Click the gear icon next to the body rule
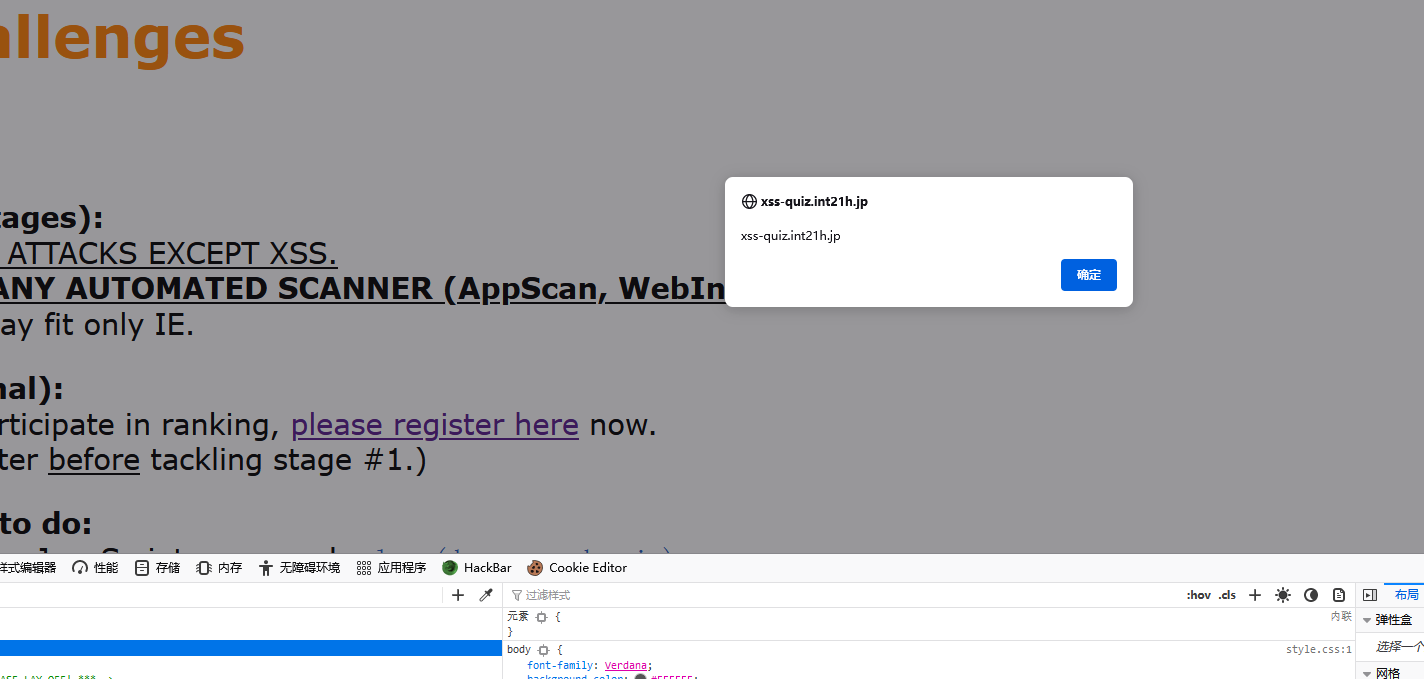 coord(543,650)
